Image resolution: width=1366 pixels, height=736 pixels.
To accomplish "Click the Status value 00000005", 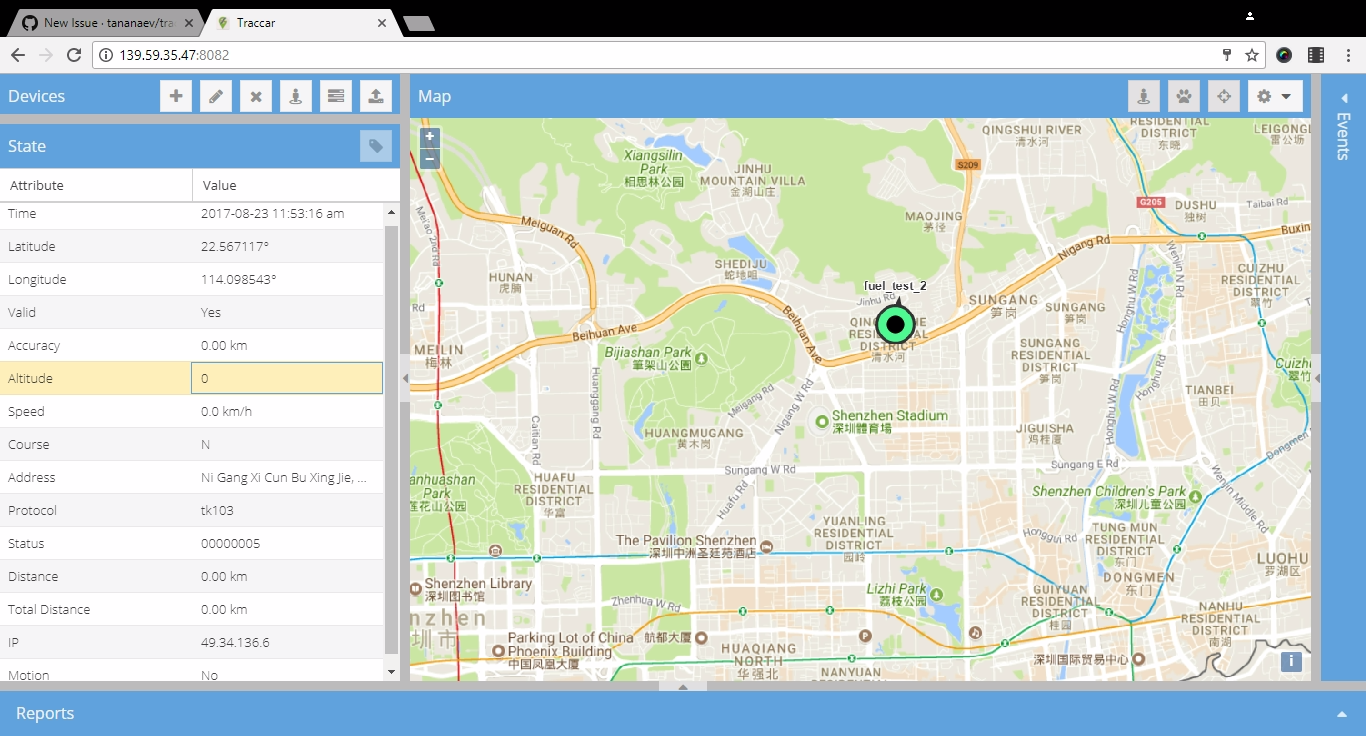I will (230, 543).
